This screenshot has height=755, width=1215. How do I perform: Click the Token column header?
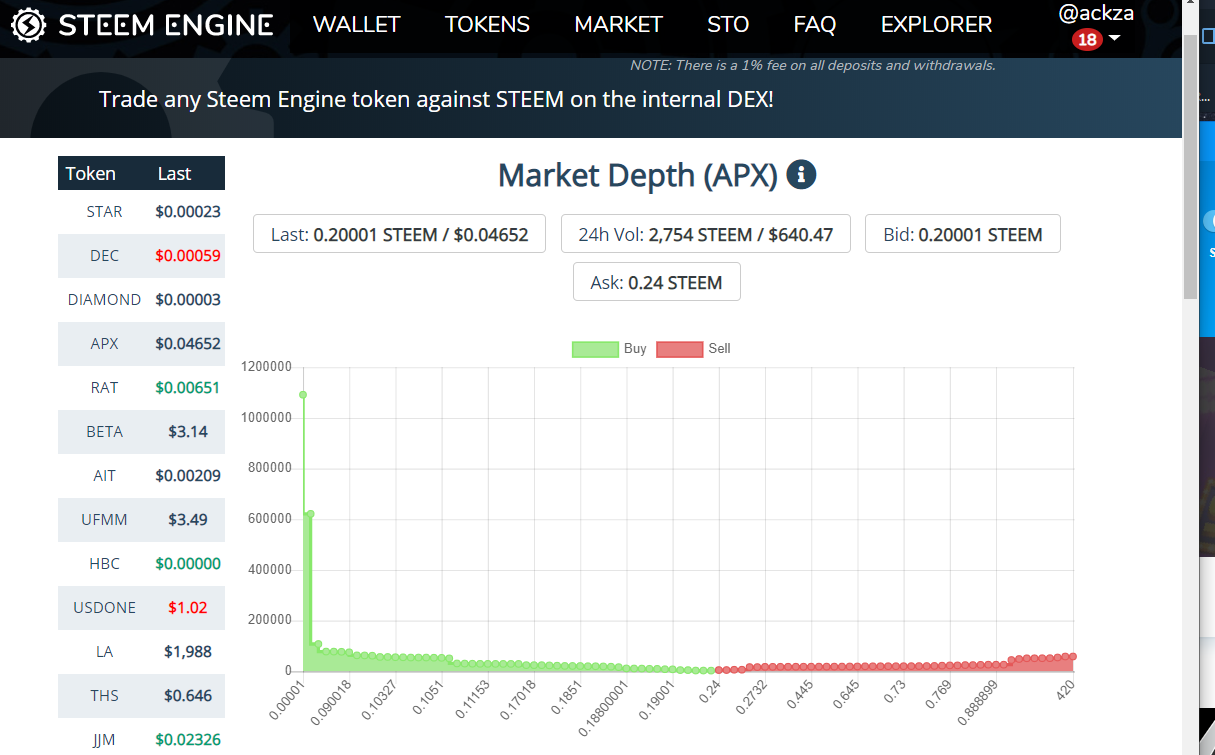coord(91,174)
